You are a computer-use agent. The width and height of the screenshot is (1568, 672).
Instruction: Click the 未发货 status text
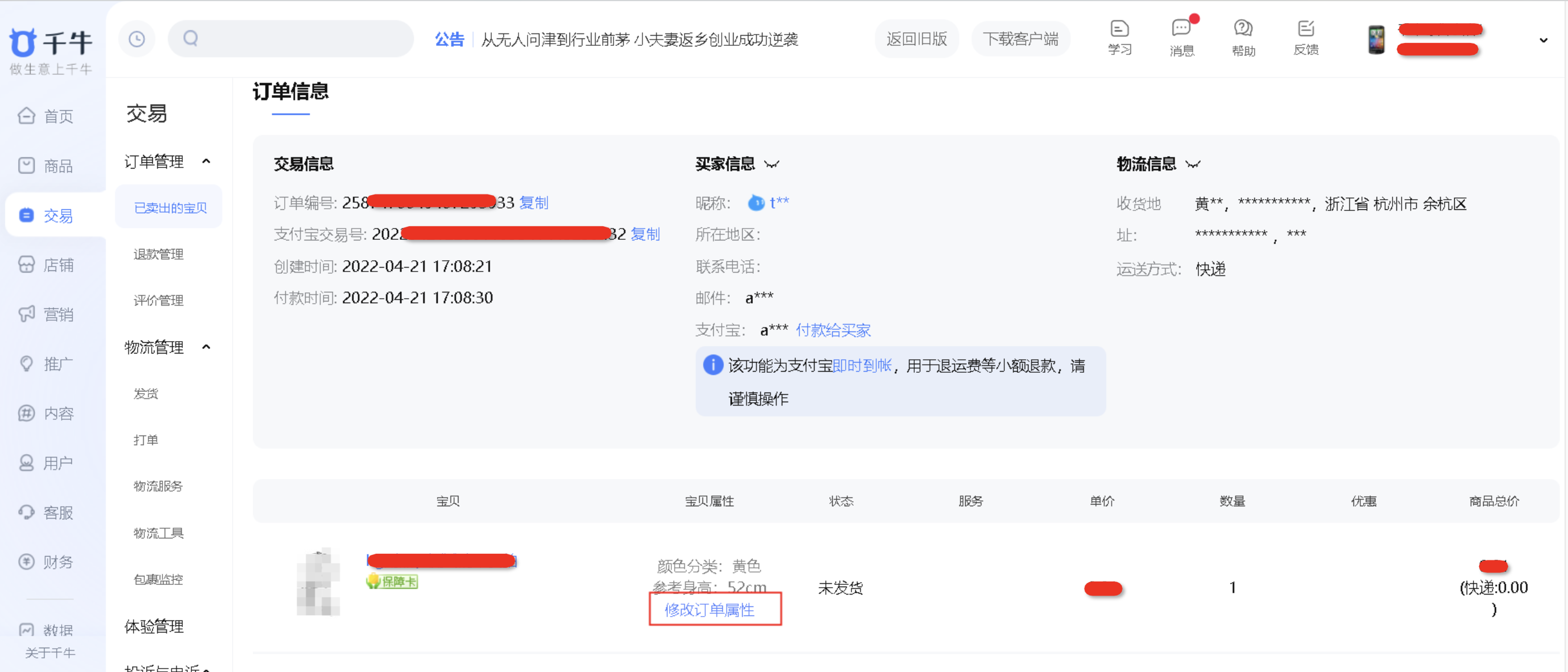pyautogui.click(x=841, y=588)
